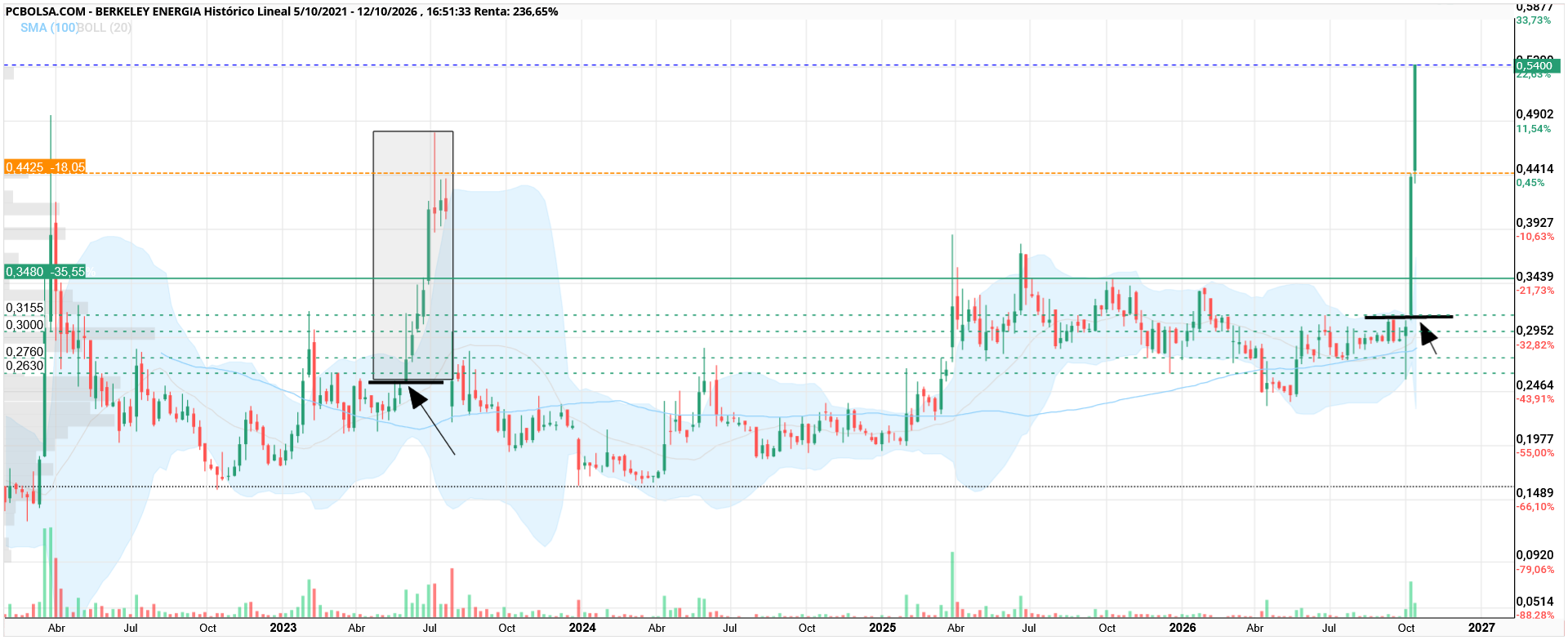The width and height of the screenshot is (1568, 640).
Task: Click the 33,73% percentage label
Action: pyautogui.click(x=1533, y=20)
